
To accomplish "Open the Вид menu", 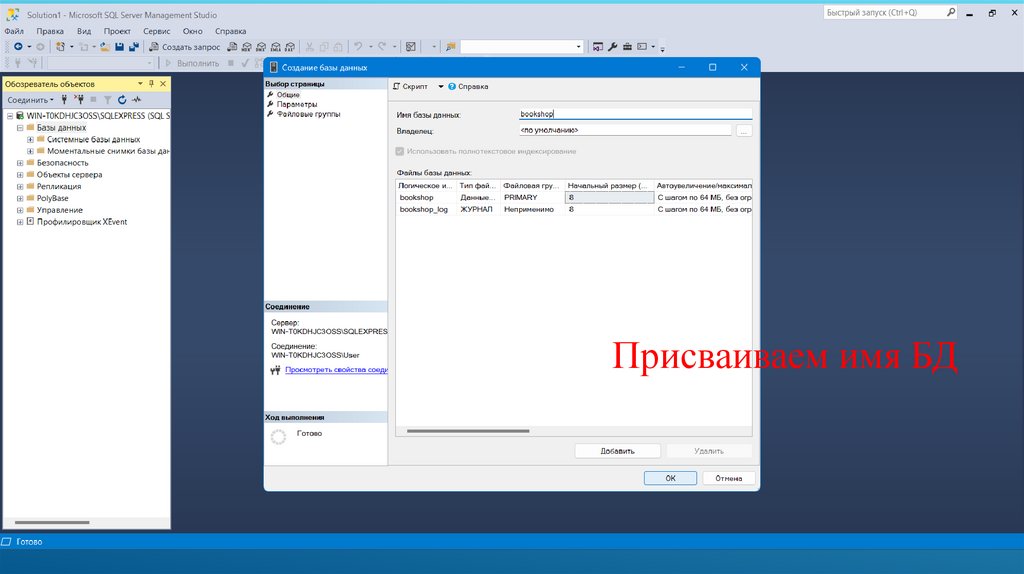I will point(84,31).
